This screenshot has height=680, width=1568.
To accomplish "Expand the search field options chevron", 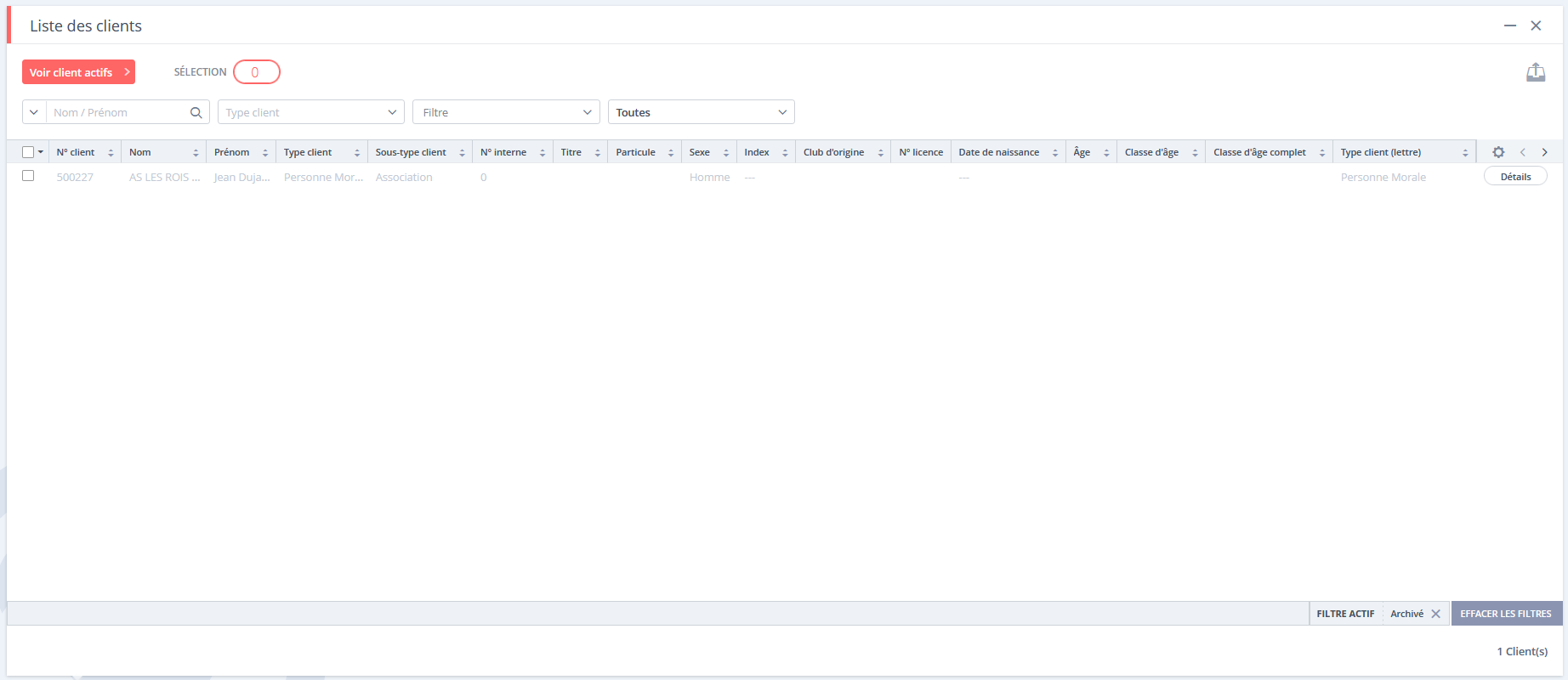I will click(34, 112).
